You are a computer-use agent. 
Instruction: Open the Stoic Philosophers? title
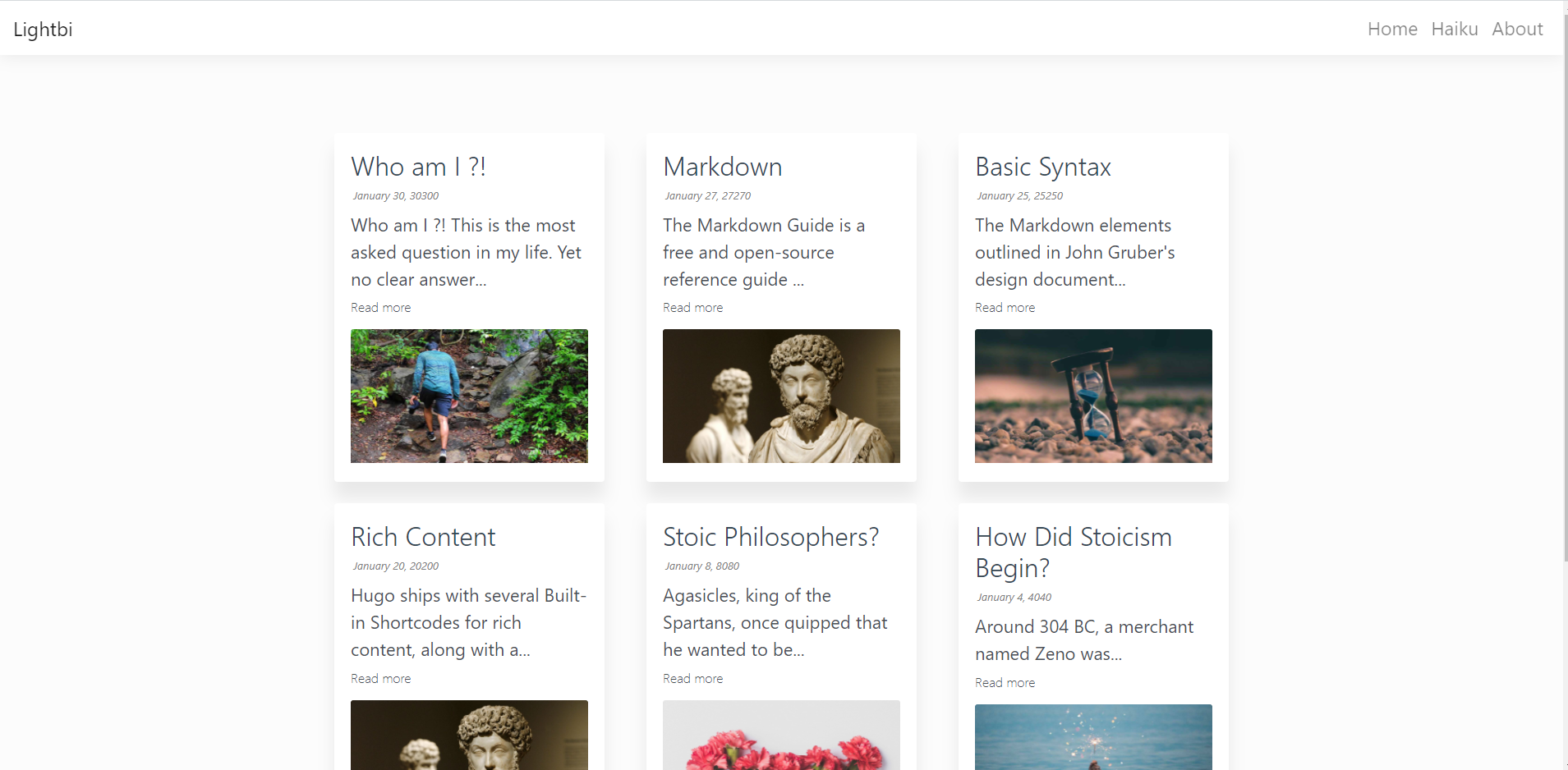point(770,537)
